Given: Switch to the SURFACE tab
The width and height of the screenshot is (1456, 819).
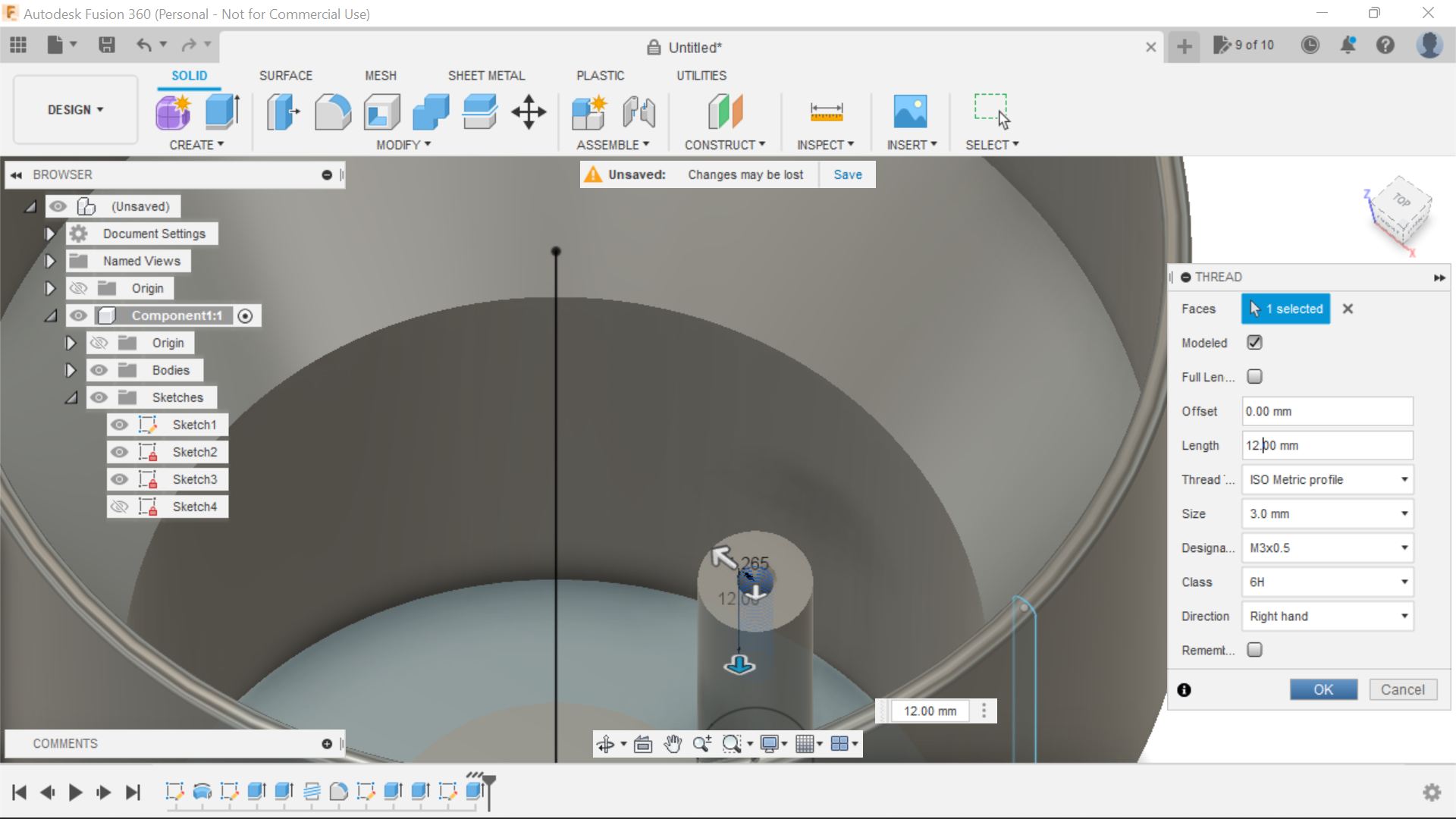Looking at the screenshot, I should (x=286, y=76).
